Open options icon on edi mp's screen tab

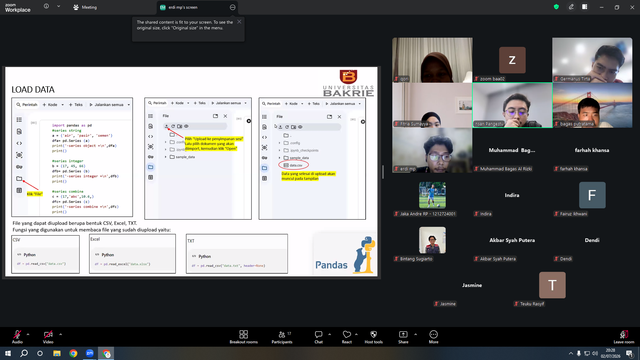233,7
